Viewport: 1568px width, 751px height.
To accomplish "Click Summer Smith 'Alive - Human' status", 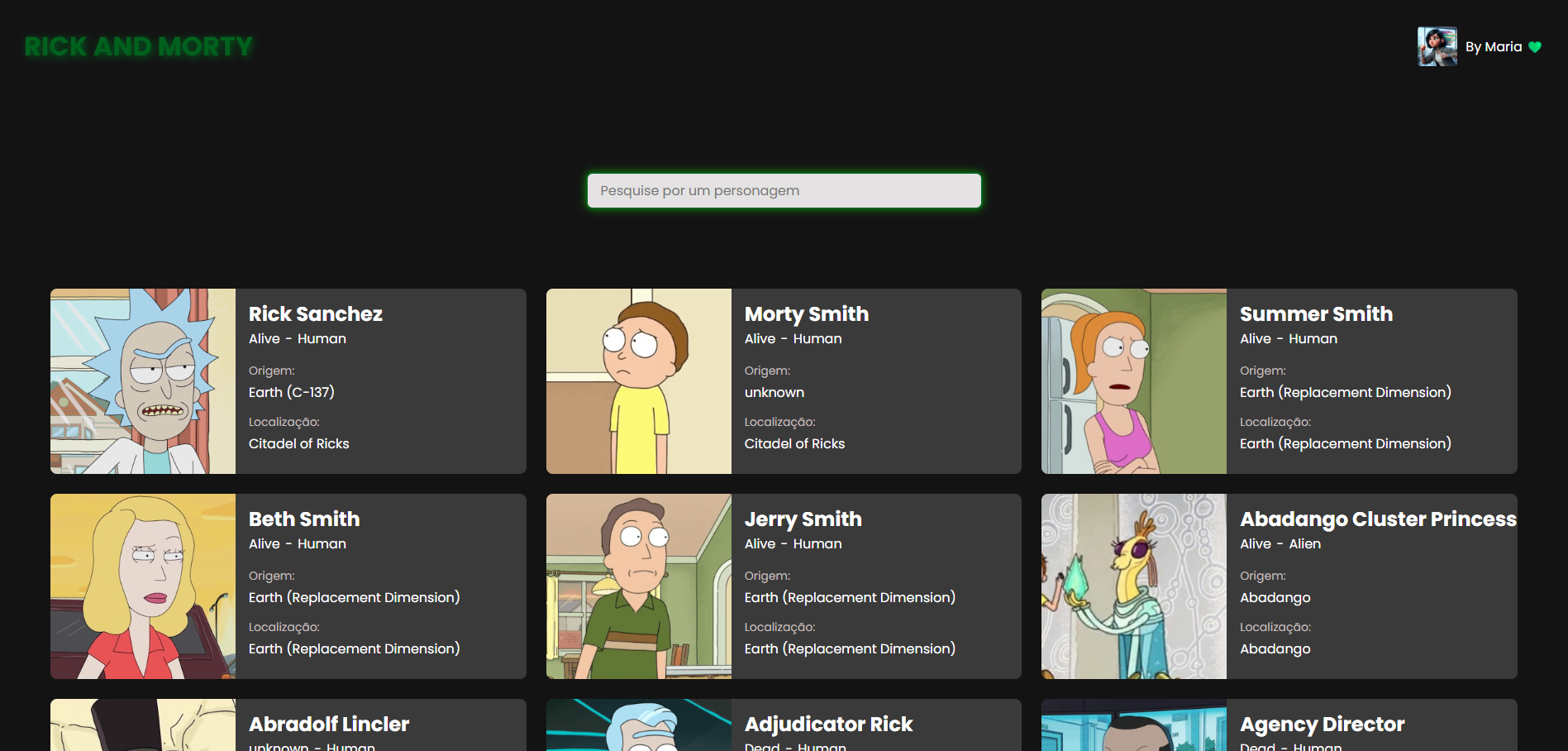I will [1289, 338].
